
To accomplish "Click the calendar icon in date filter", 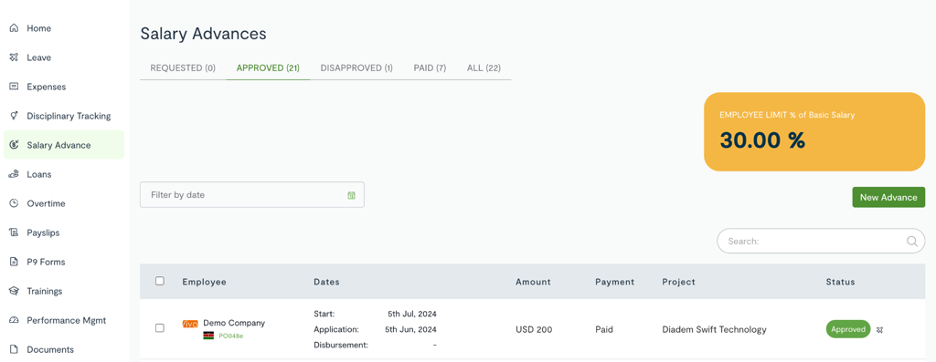I will click(x=352, y=195).
